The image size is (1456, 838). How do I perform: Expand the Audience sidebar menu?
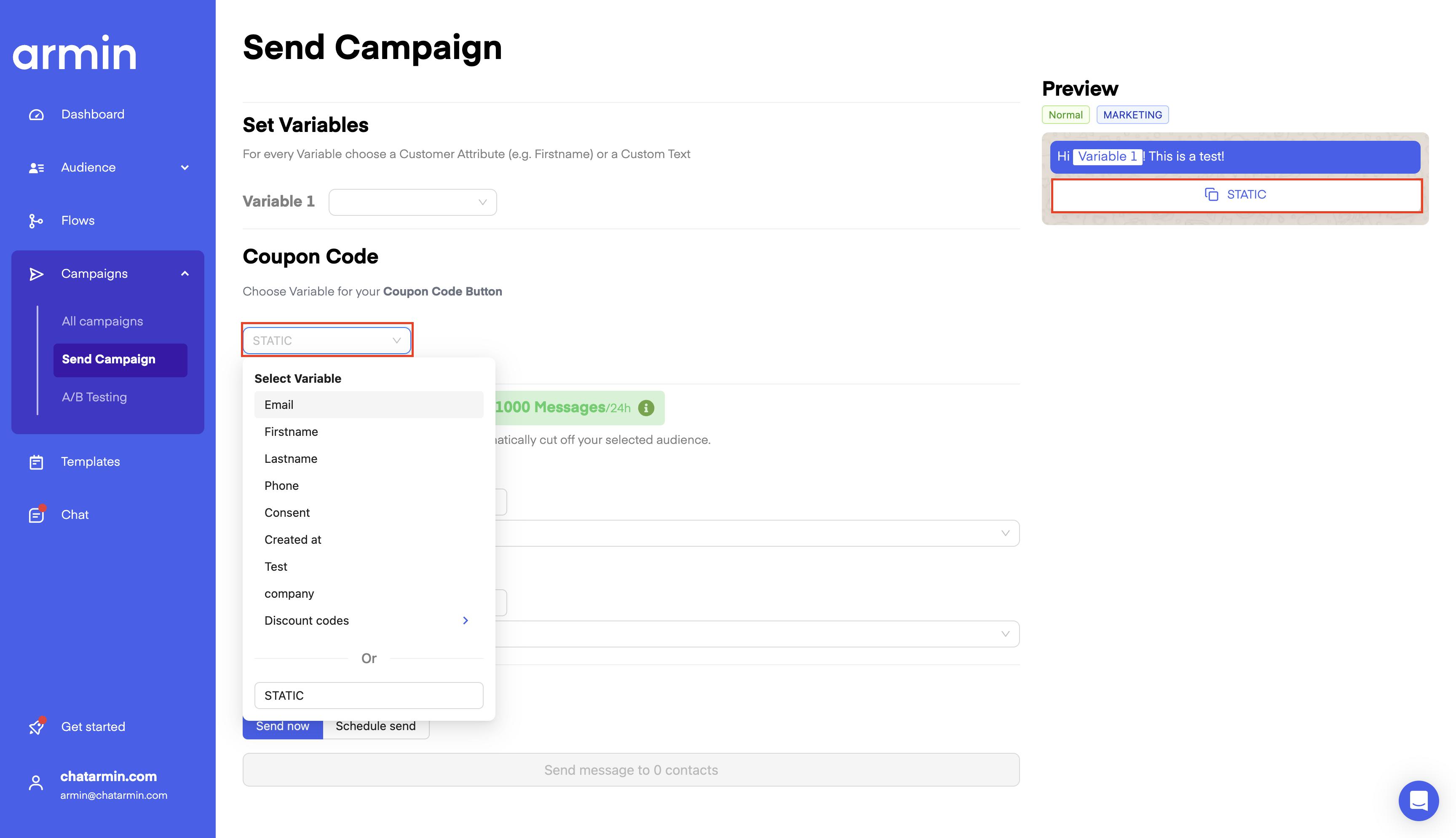[x=185, y=167]
